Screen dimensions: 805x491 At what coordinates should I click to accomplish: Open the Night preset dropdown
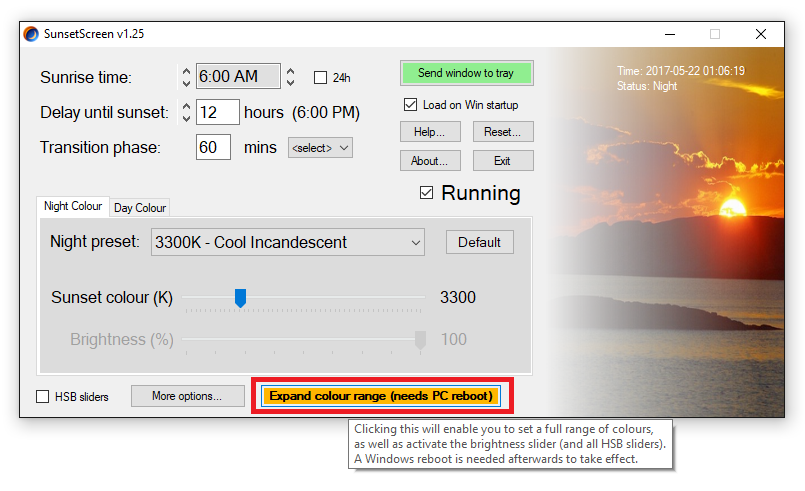(288, 242)
